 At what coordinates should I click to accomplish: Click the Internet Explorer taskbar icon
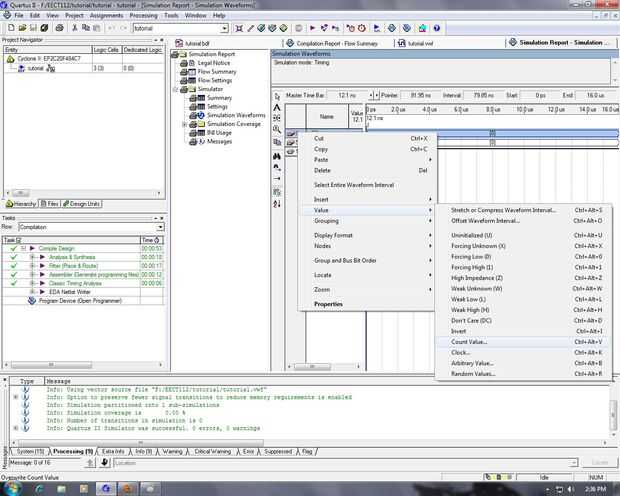point(40,489)
